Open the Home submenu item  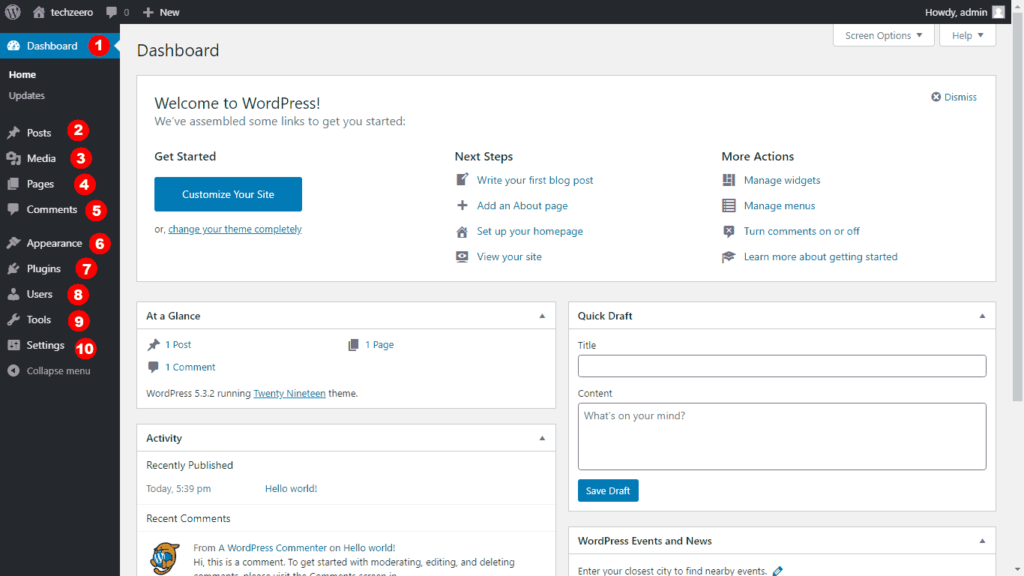coord(22,74)
